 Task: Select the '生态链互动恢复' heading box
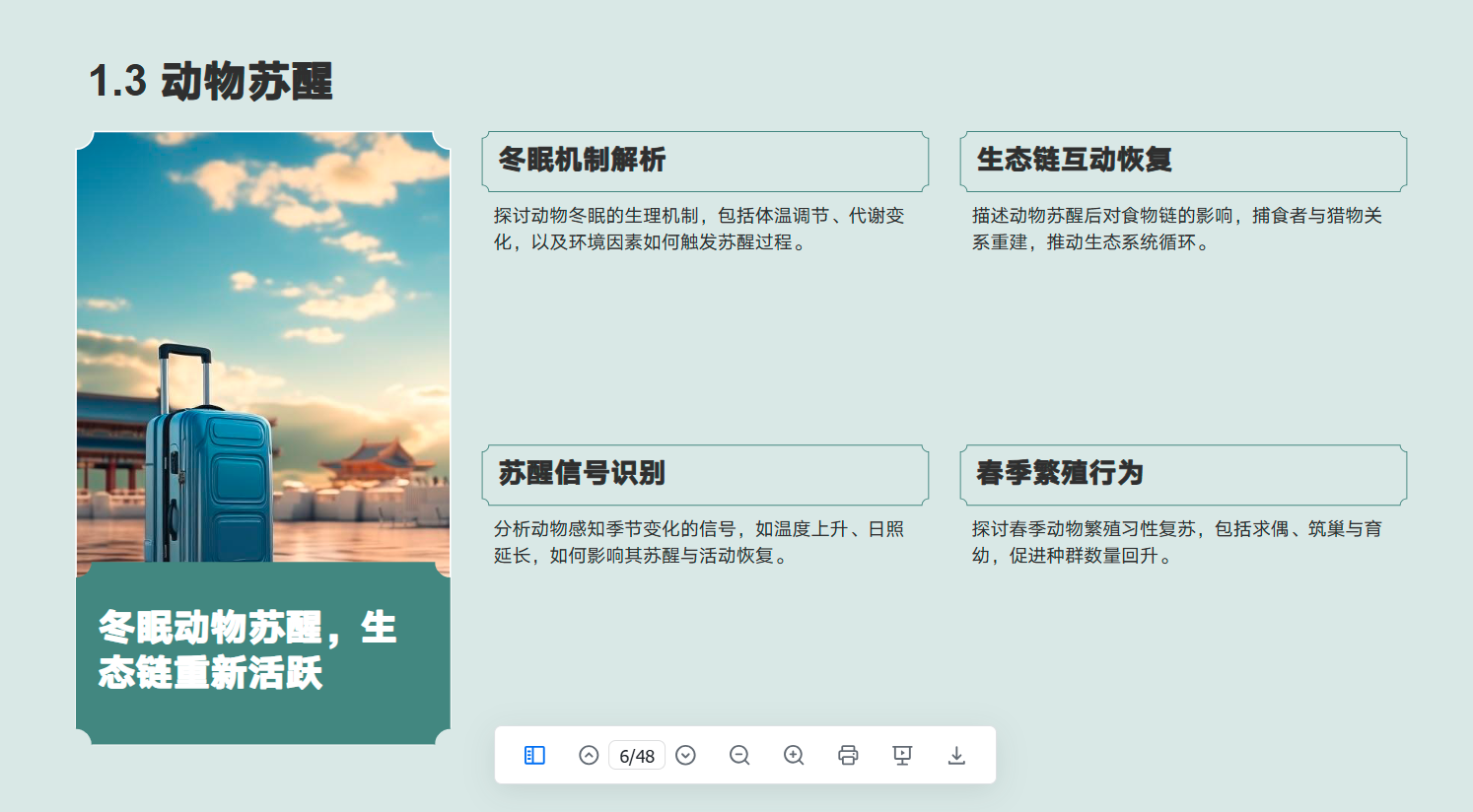point(1183,161)
